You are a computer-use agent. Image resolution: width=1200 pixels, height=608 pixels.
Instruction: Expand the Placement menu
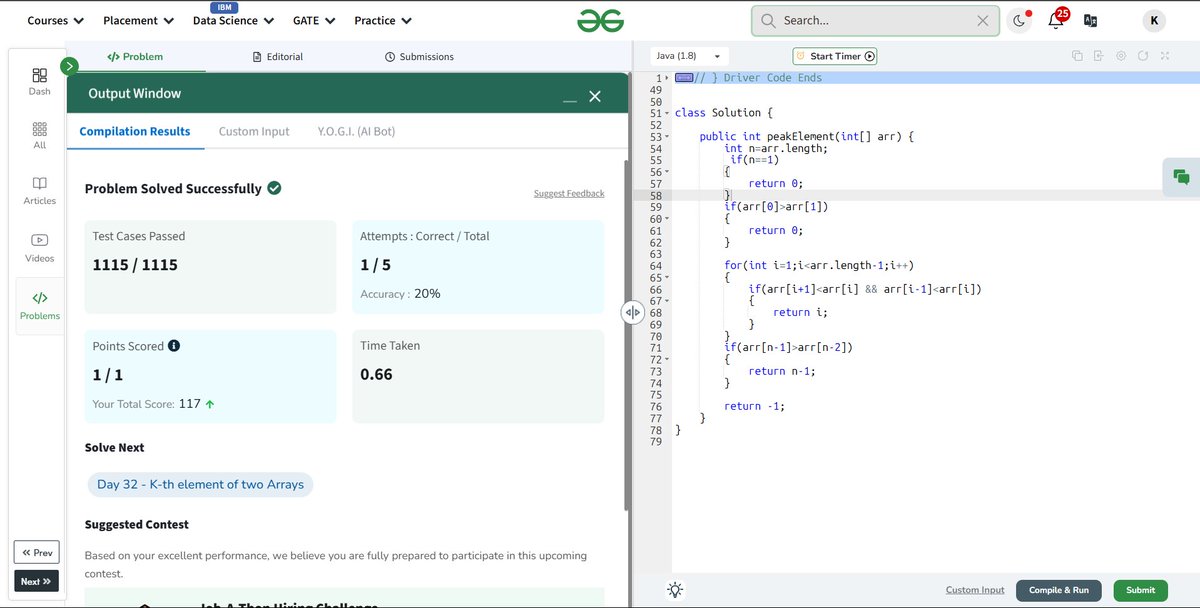point(138,20)
